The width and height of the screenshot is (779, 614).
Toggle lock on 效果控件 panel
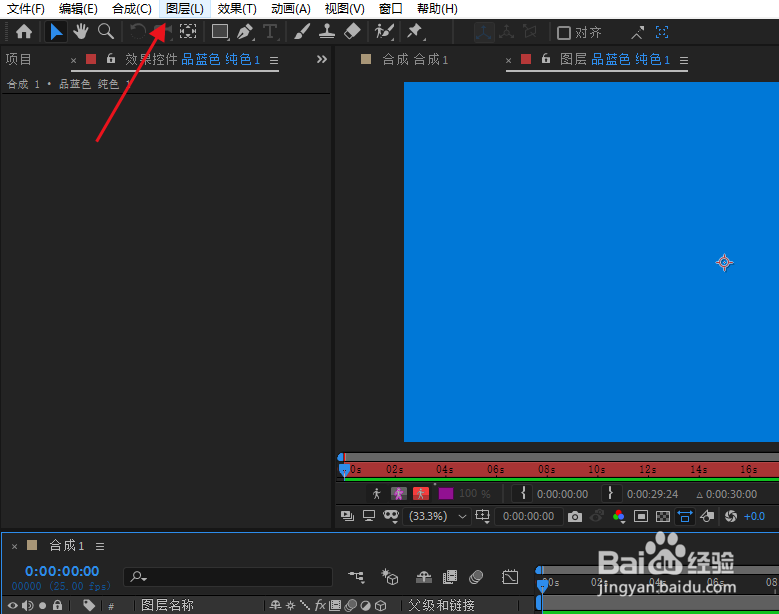pos(111,59)
